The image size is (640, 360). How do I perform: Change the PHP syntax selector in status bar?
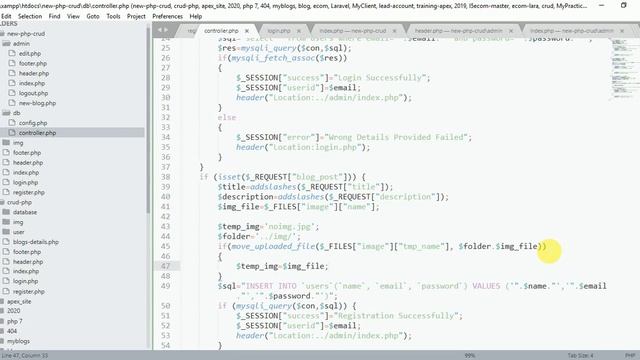tap(629, 356)
